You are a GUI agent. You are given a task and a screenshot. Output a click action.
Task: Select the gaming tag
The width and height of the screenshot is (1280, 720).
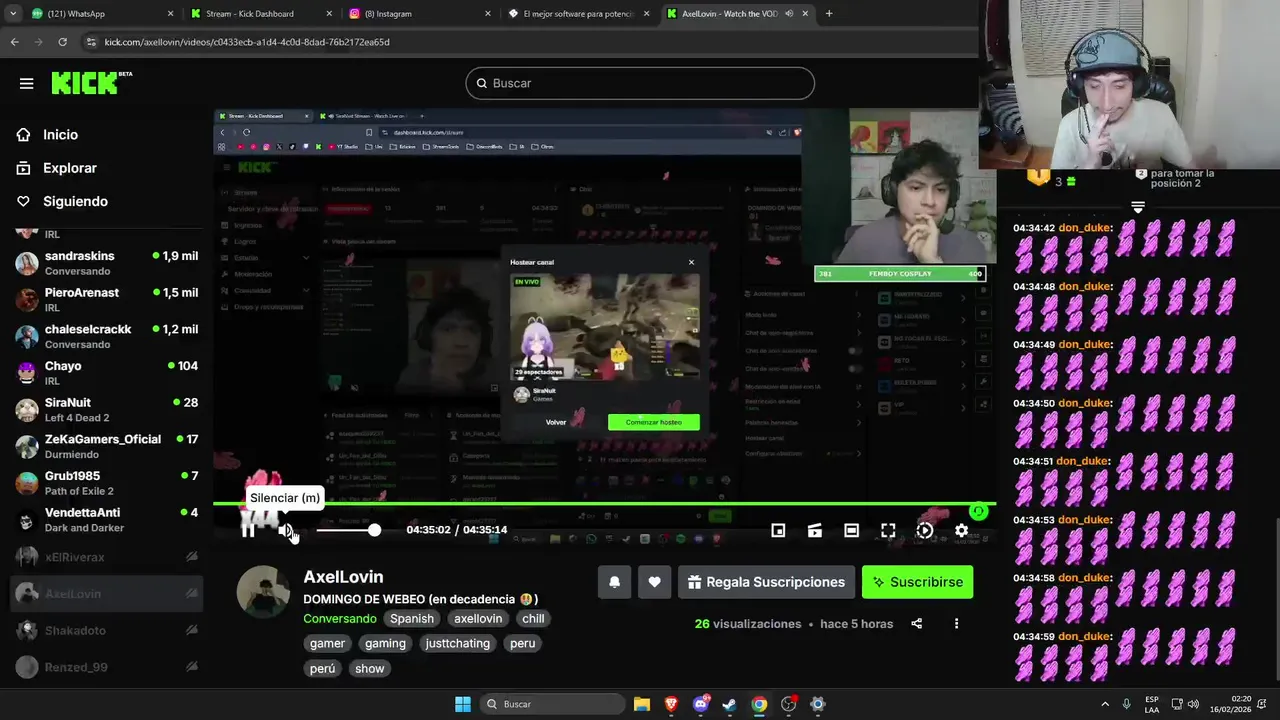[x=385, y=643]
